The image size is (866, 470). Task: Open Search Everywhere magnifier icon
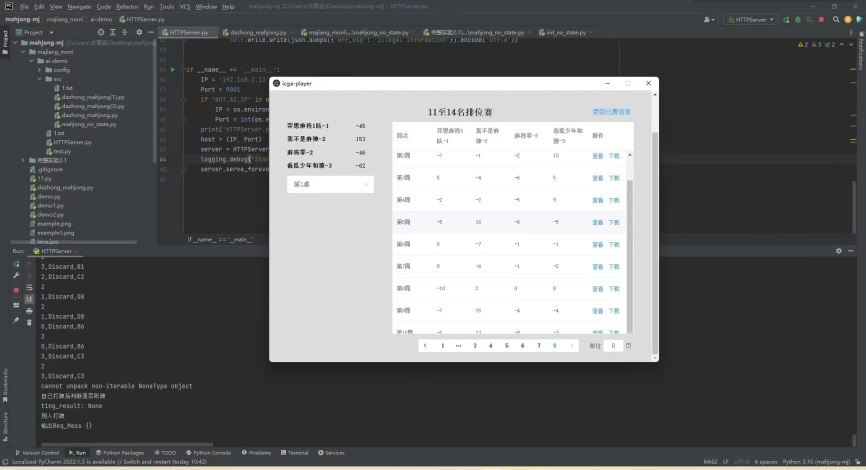tap(836, 19)
